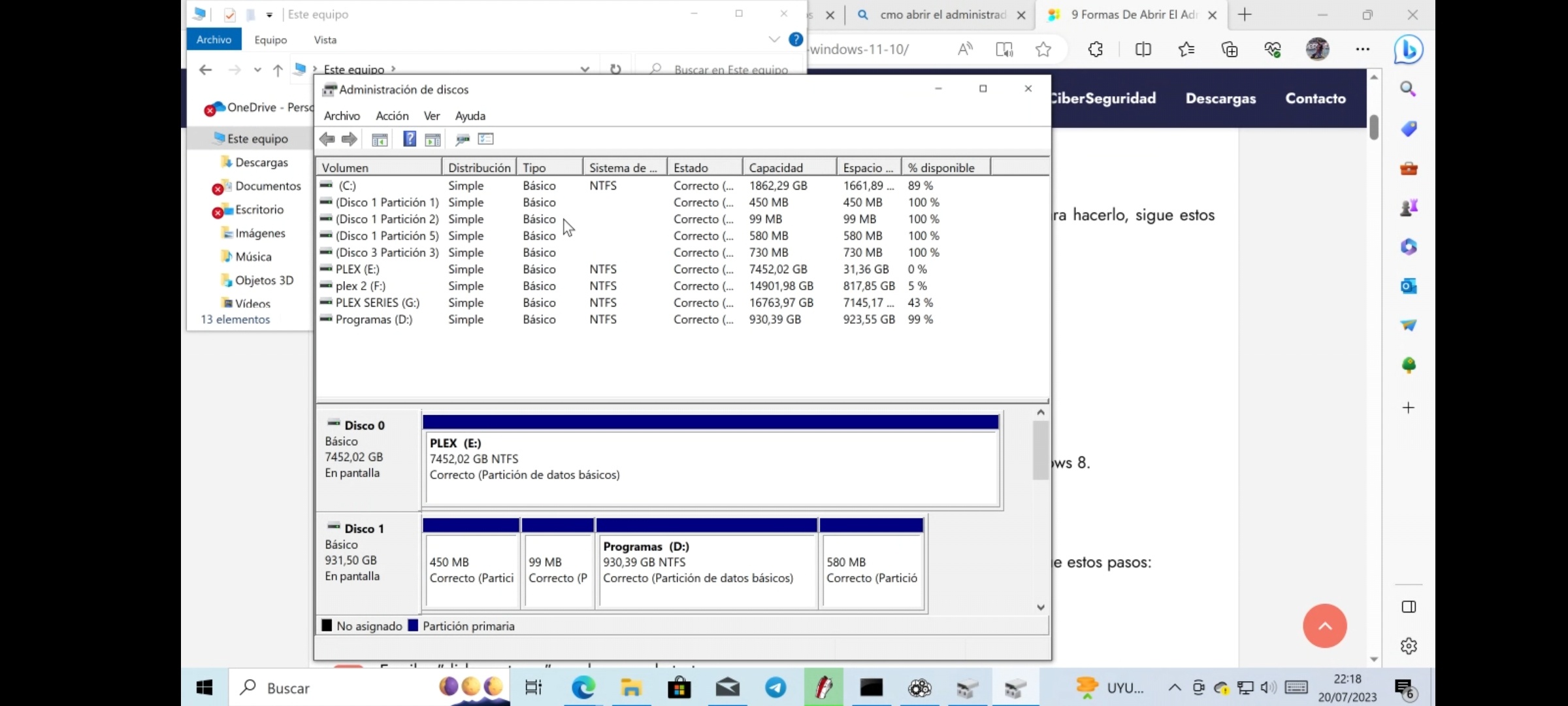The height and width of the screenshot is (706, 1568).
Task: Toggle the quick access checkmark icon in Explorer
Action: point(229,14)
